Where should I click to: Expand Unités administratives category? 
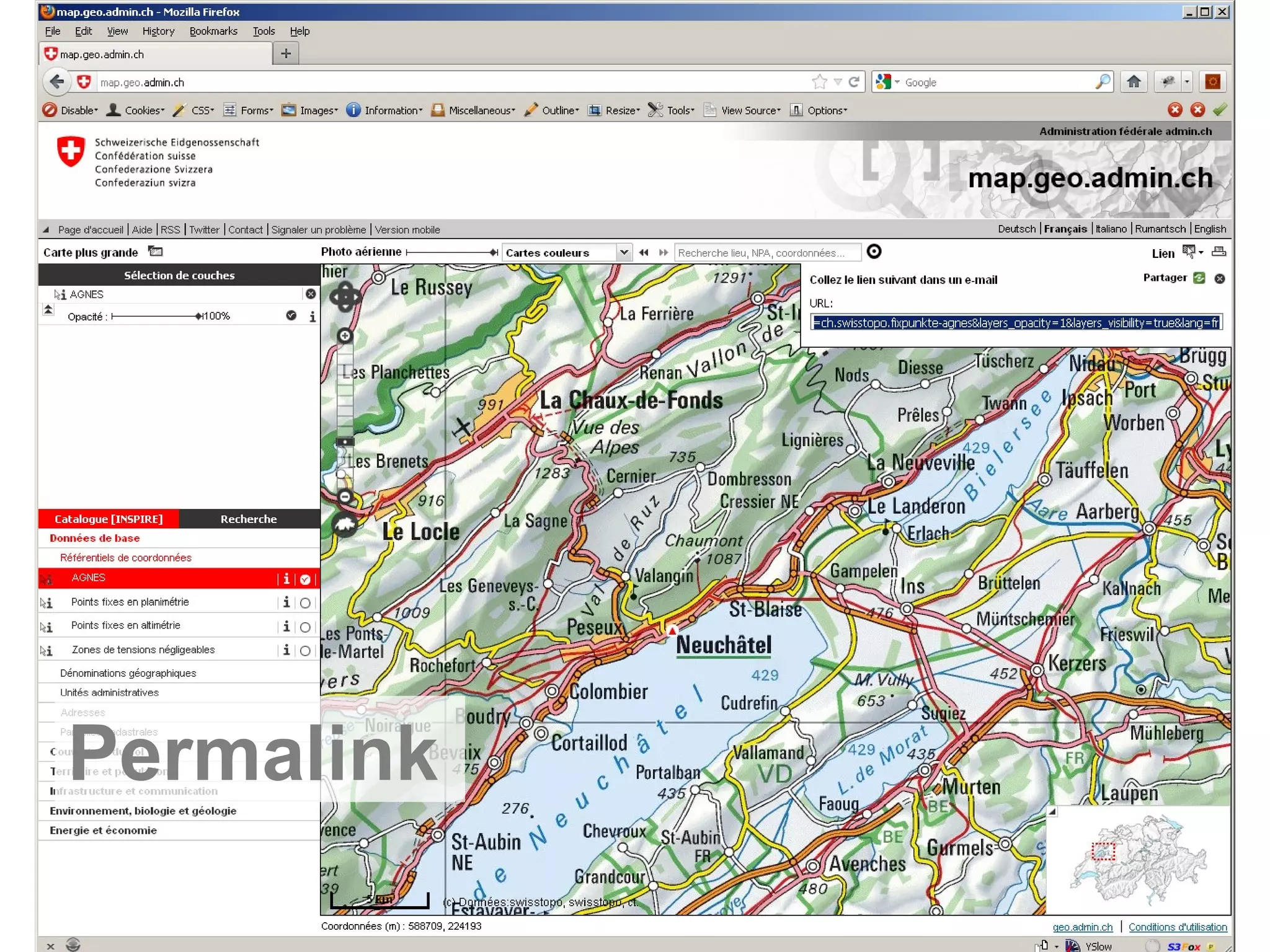[x=109, y=692]
